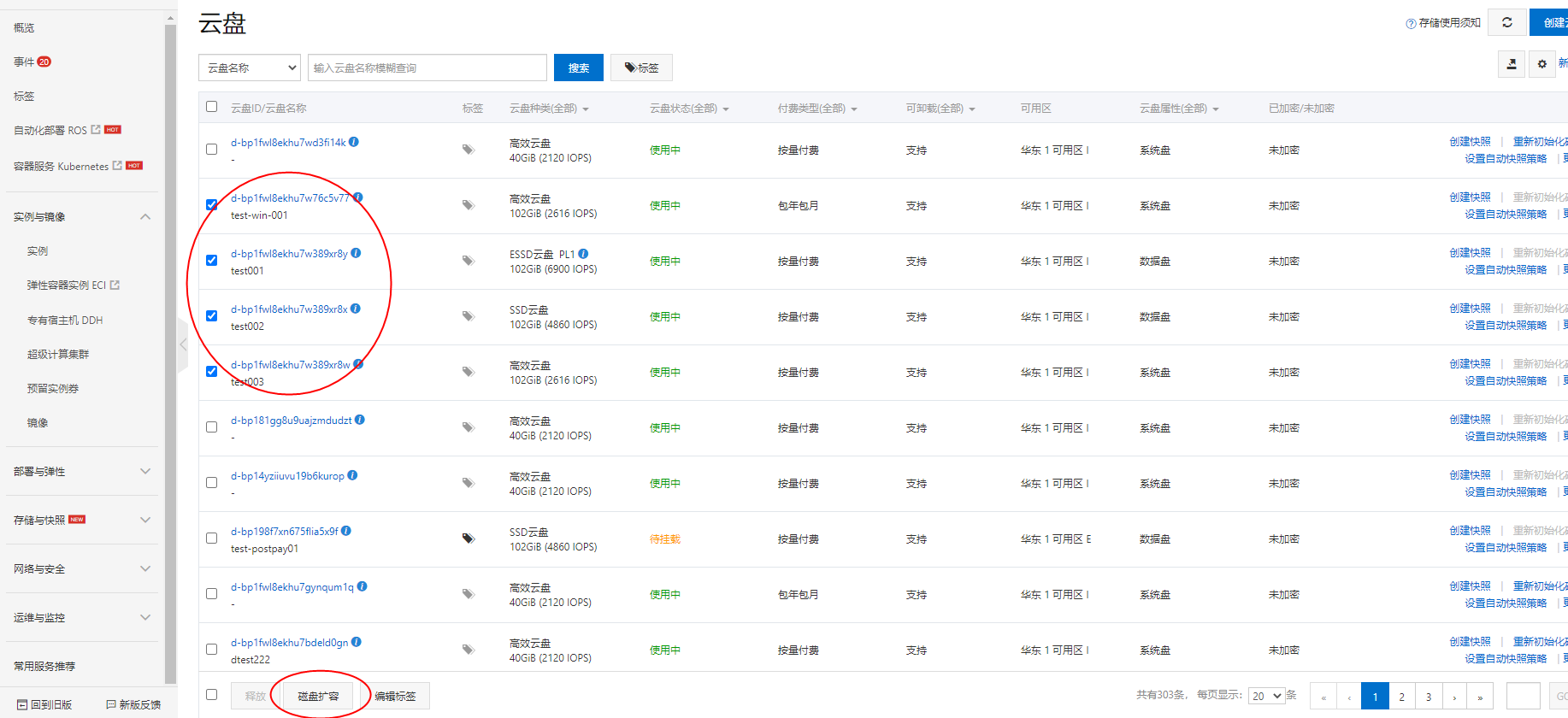This screenshot has width=1568, height=718.
Task: Uncheck the test-win-001 disk checkbox
Action: [x=211, y=205]
